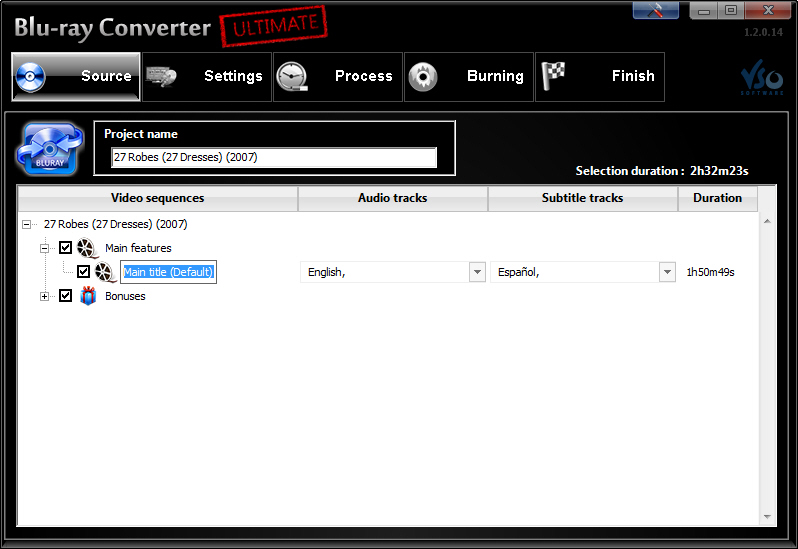Select the Main title (Default) item
Viewport: 798px width, 549px height.
tap(168, 272)
